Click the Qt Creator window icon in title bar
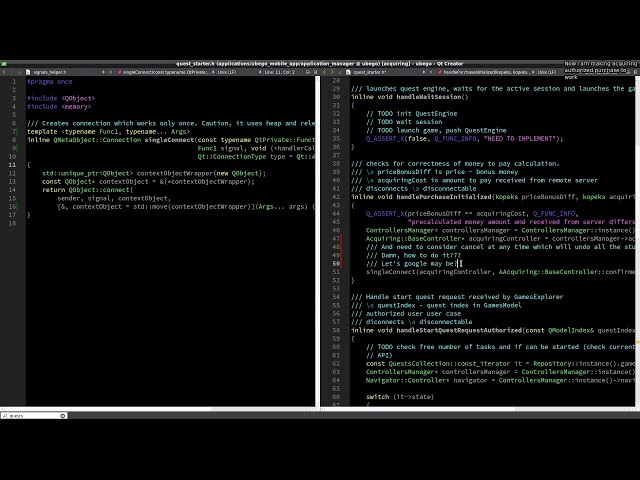 [4, 64]
